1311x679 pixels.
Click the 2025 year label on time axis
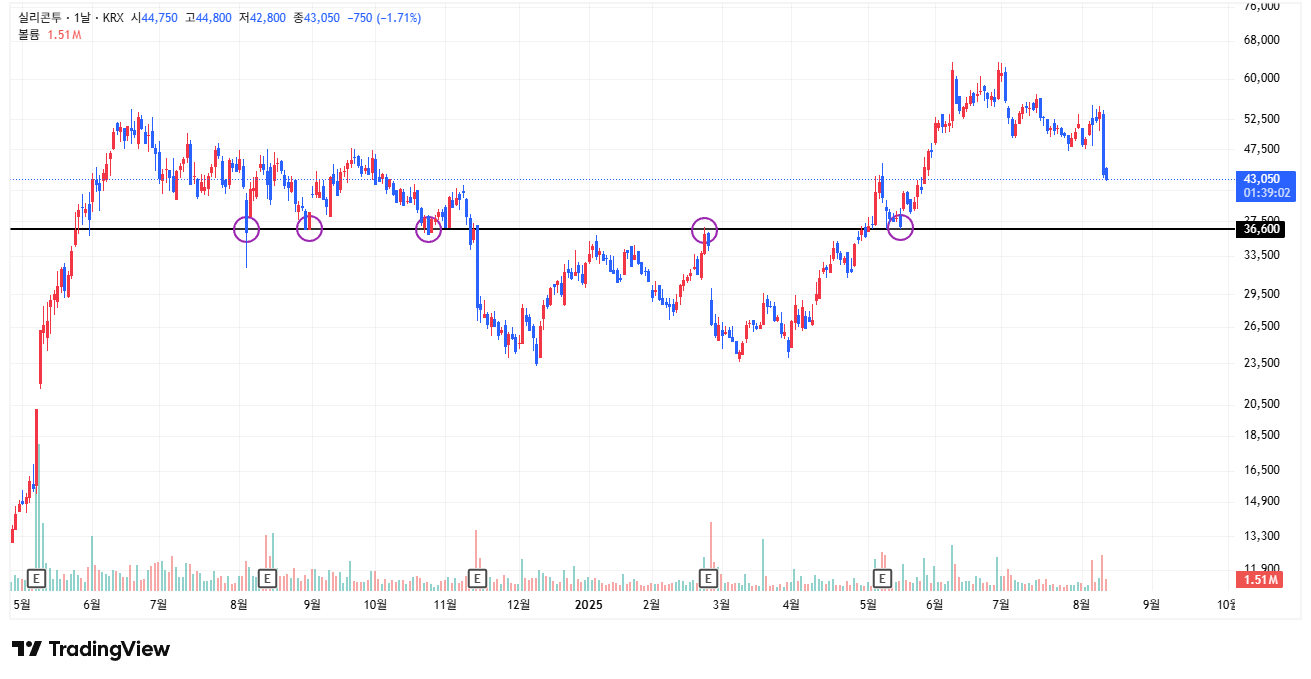click(589, 605)
